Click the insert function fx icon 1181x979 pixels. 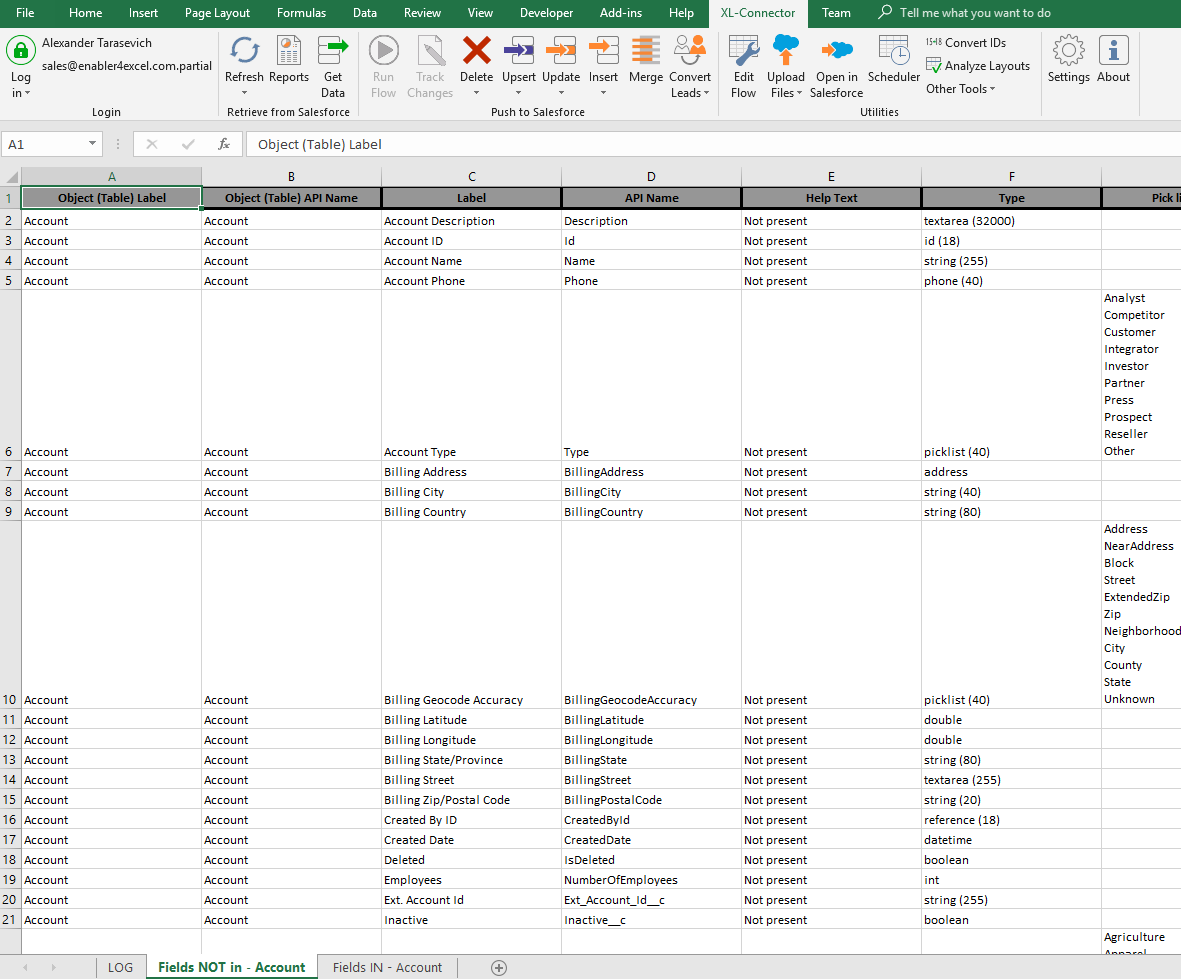click(224, 144)
